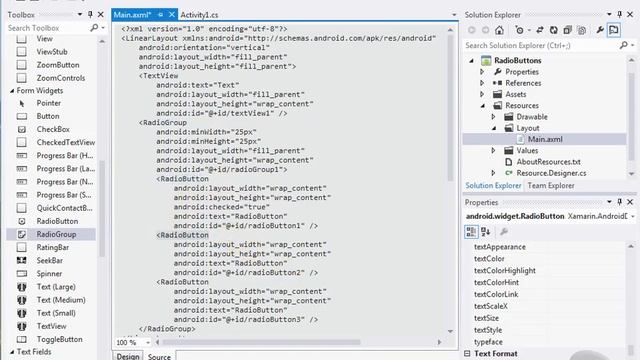640x360 pixels.
Task: Click editor vertical scrollbar thumb
Action: click(450, 108)
